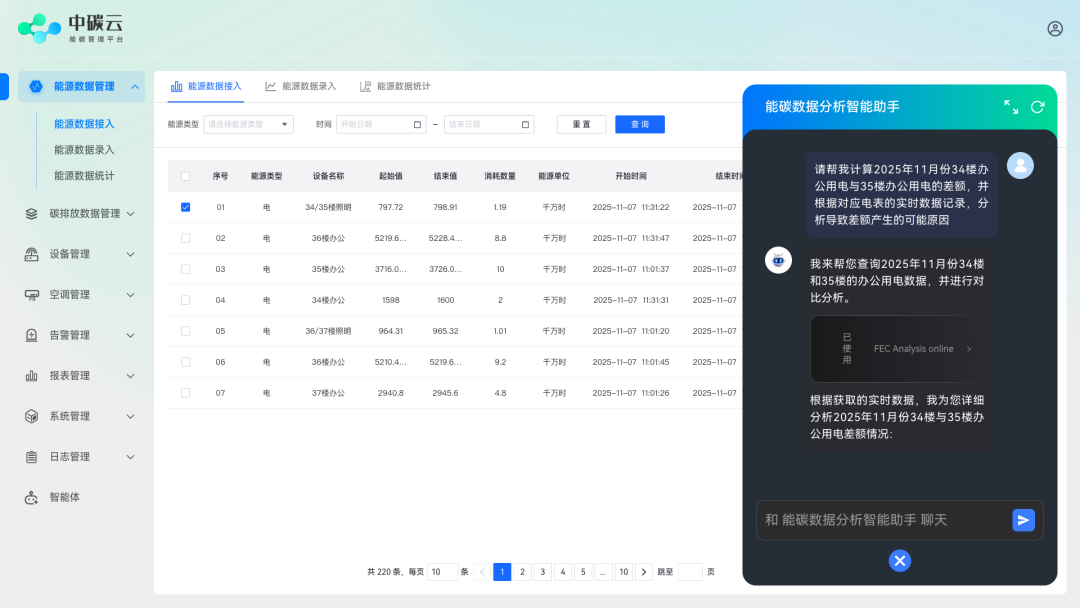Refresh the AI assistant conversation

pyautogui.click(x=1037, y=107)
